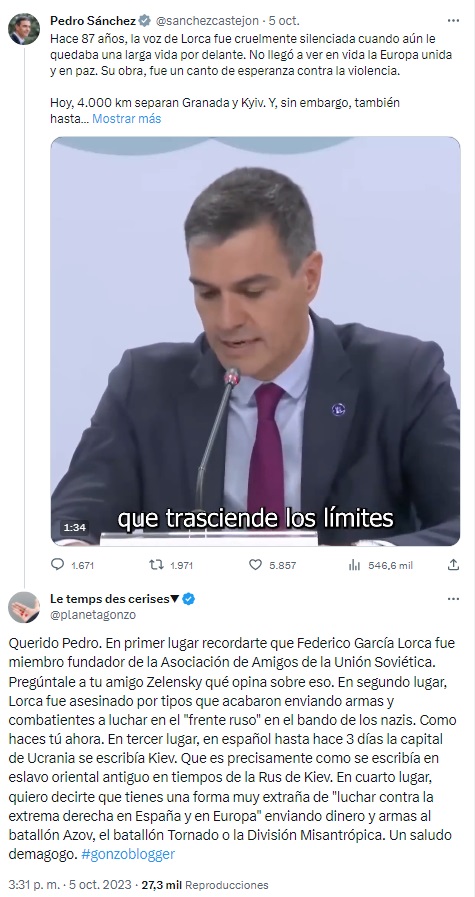Screen dimensions: 475x897
Task: Visit the @sanchezcastejon handle
Action: [x=207, y=21]
